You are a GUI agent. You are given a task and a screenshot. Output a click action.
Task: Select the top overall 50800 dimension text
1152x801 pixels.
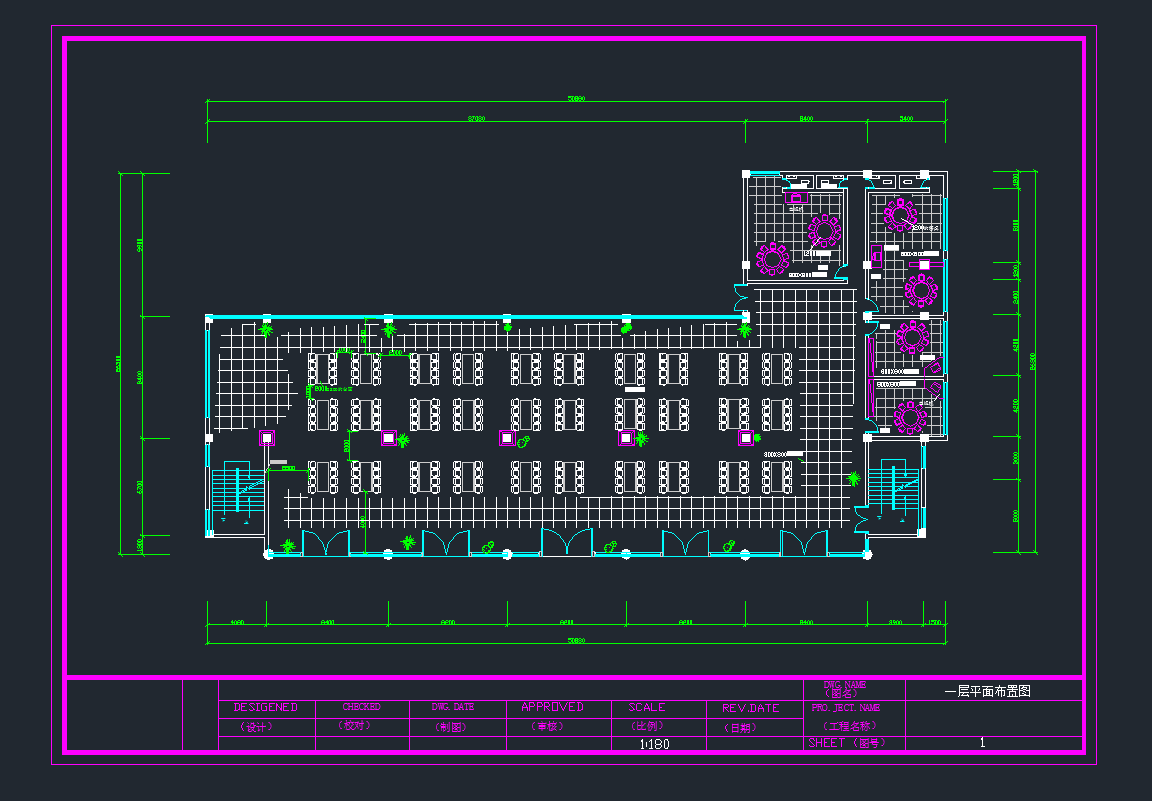576,99
